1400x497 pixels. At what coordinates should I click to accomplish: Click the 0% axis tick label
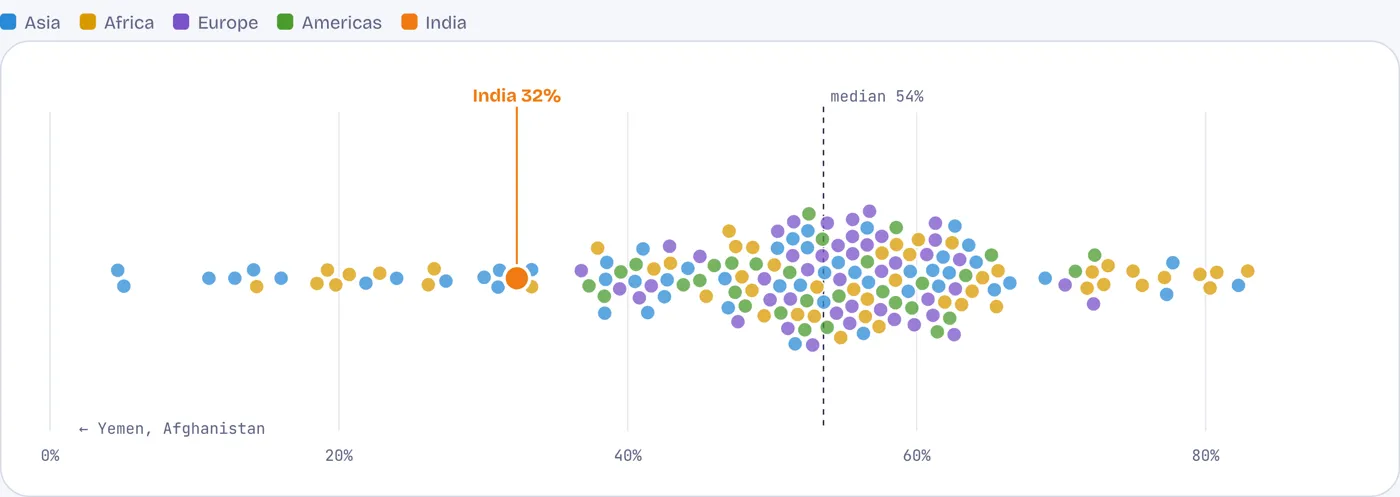pyautogui.click(x=50, y=456)
